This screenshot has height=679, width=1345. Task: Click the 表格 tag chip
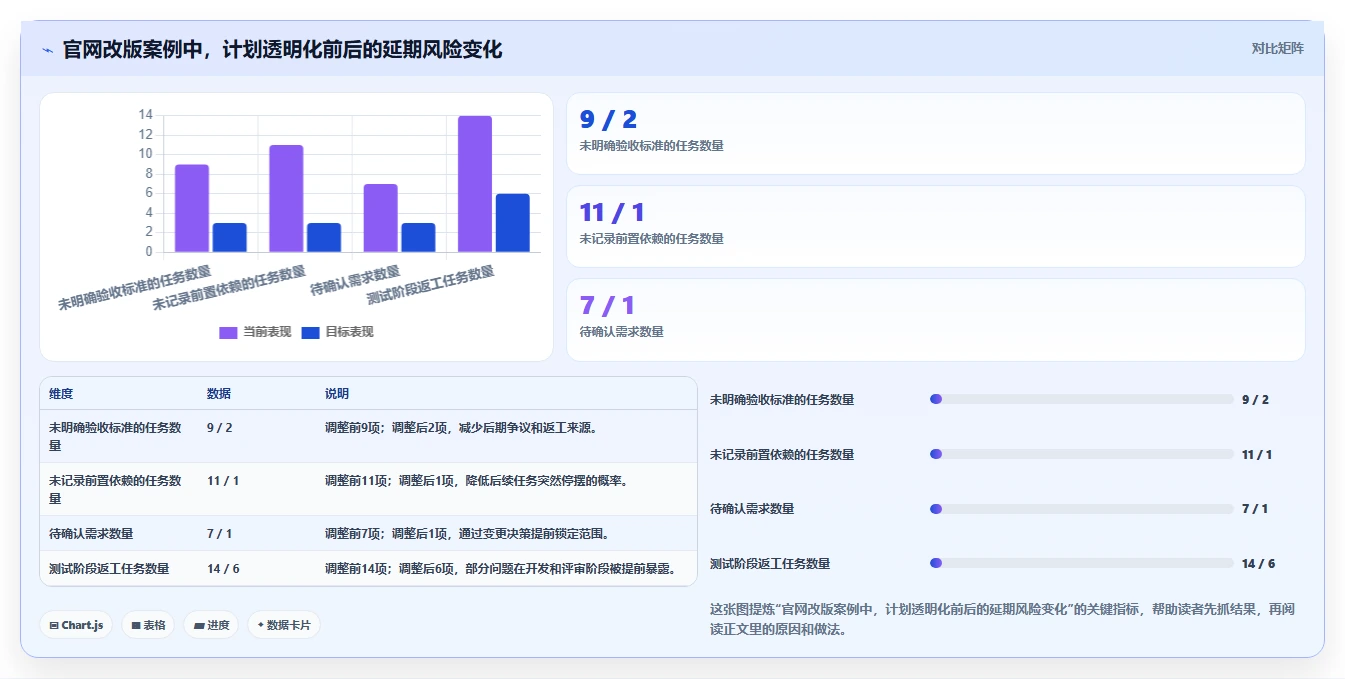pos(148,625)
